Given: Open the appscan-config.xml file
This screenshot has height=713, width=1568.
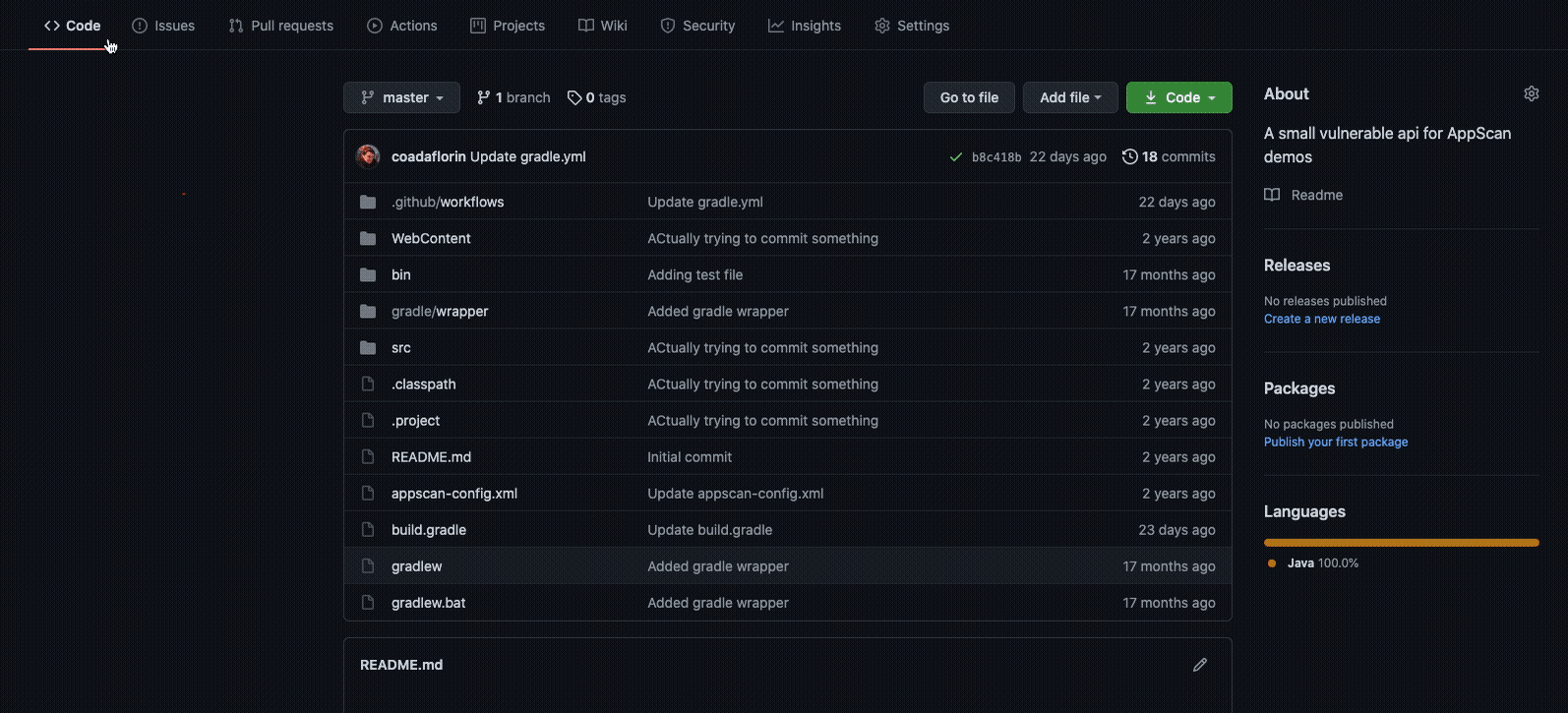Looking at the screenshot, I should (x=454, y=494).
